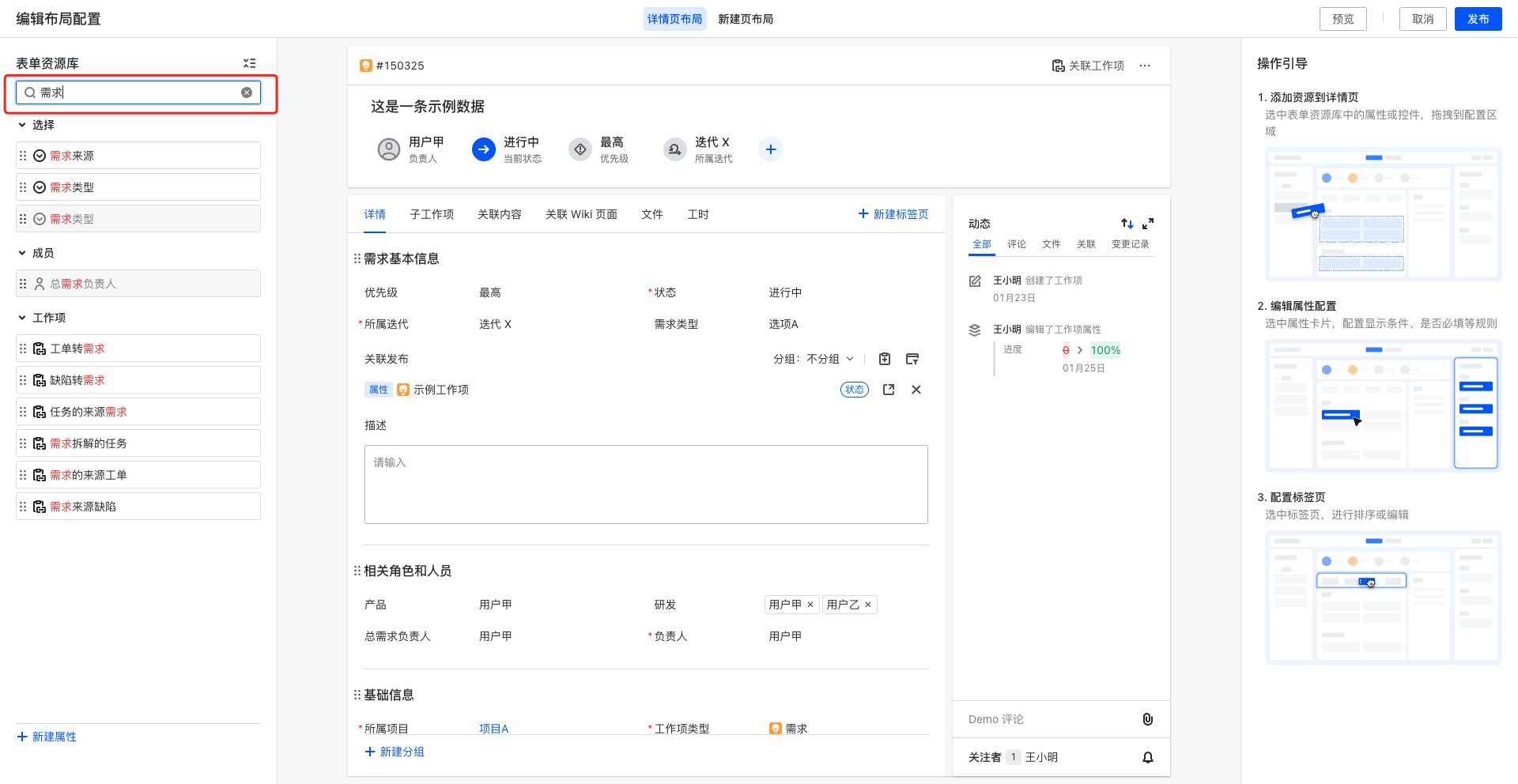Image resolution: width=1518 pixels, height=784 pixels.
Task: Open the 工时 tab
Action: 698,214
